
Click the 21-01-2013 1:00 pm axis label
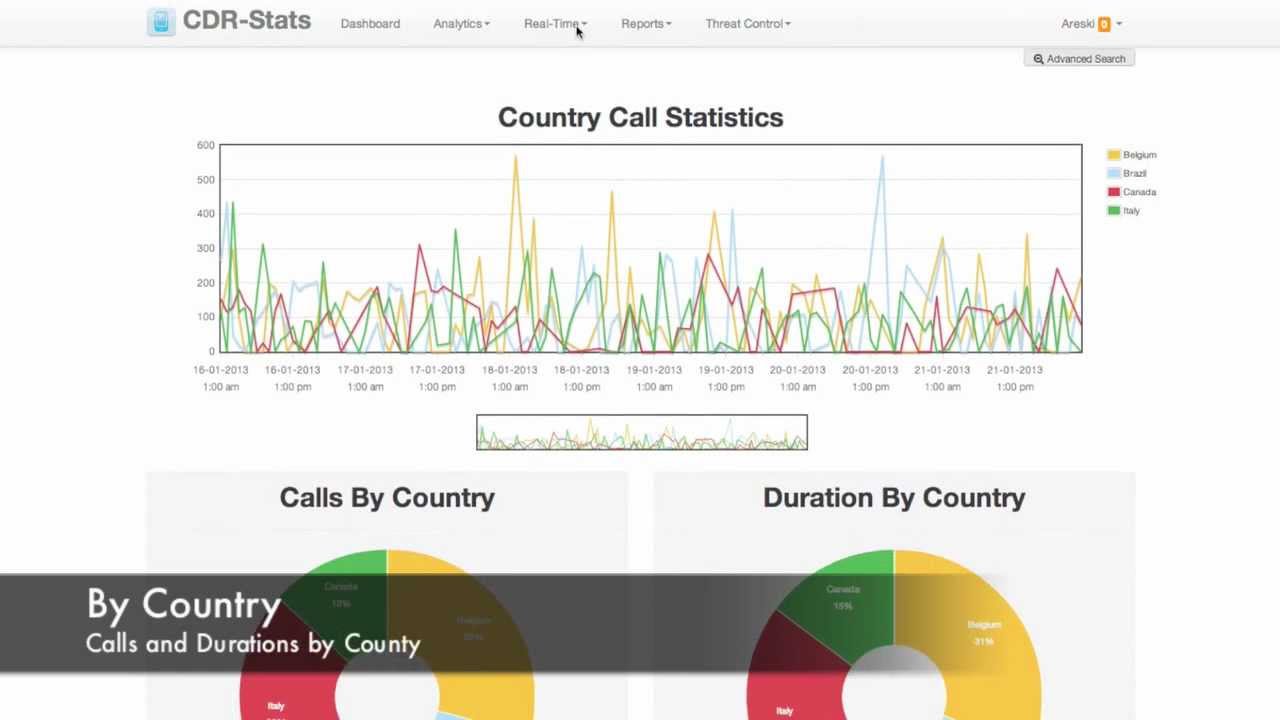[x=1014, y=378]
